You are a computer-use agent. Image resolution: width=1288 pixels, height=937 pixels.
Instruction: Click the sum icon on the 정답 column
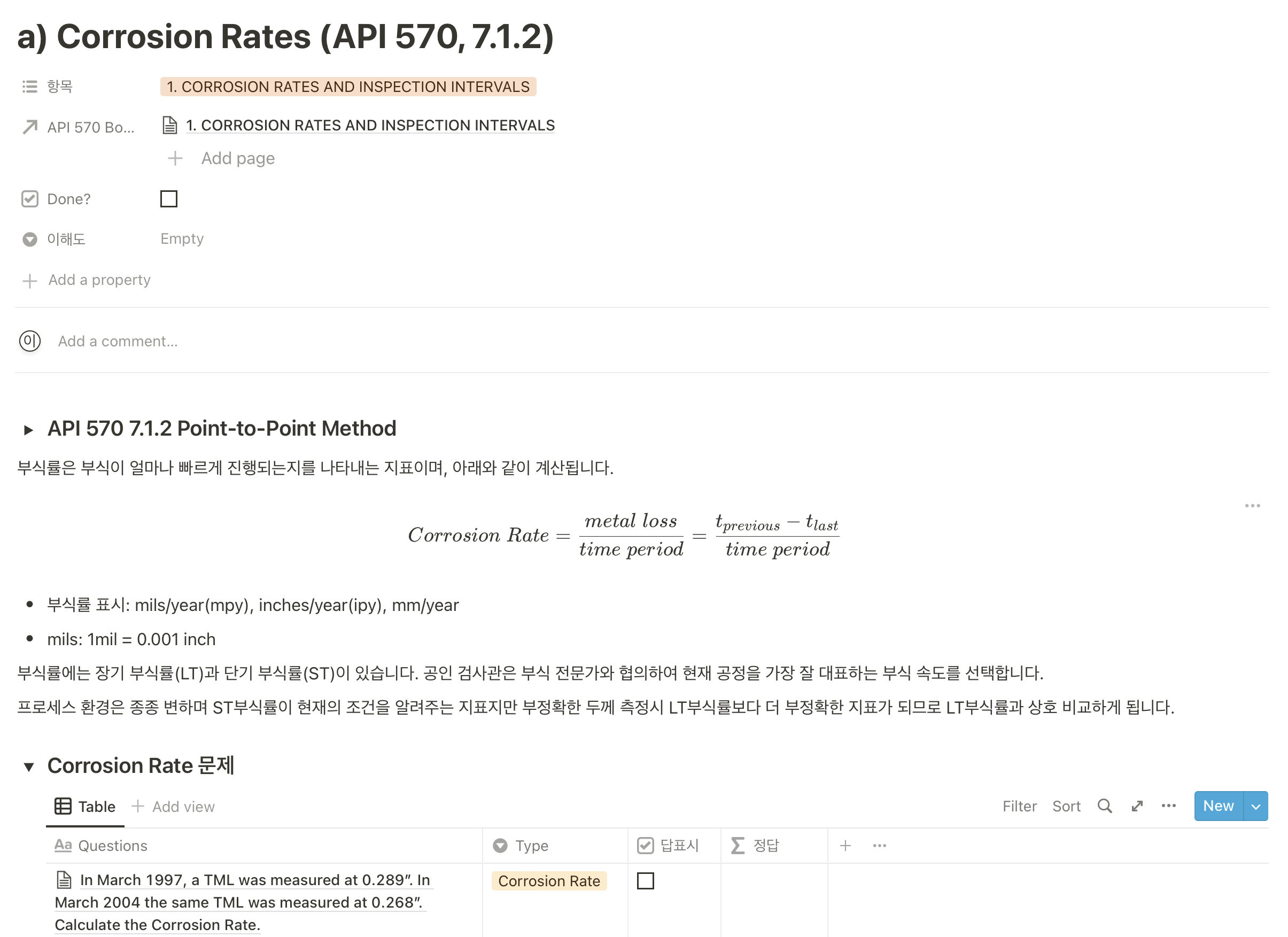[736, 846]
